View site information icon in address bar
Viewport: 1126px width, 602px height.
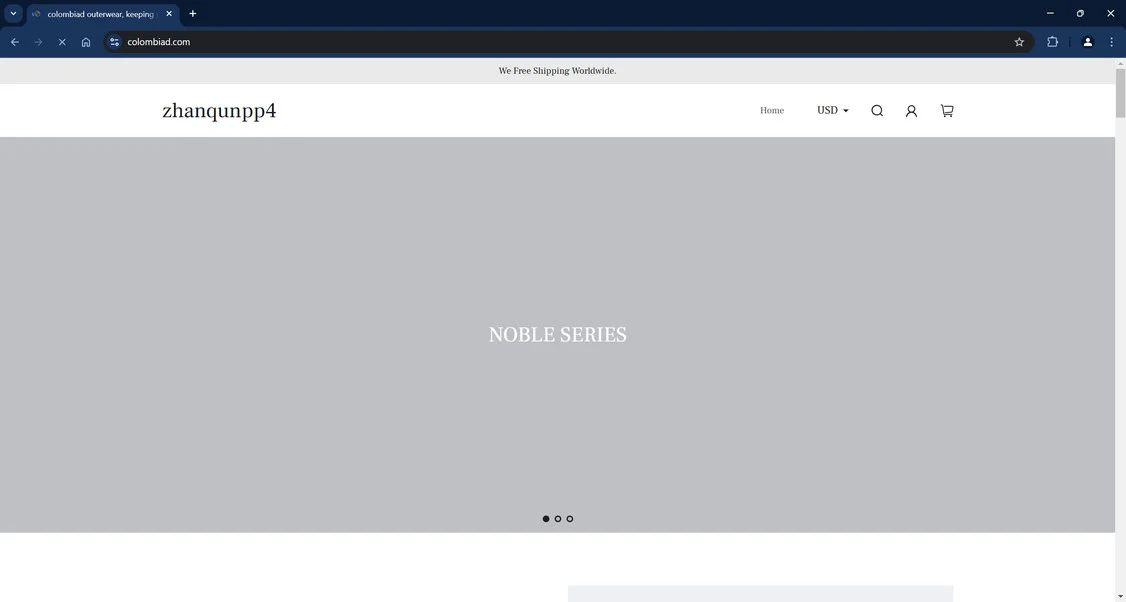pyautogui.click(x=114, y=42)
